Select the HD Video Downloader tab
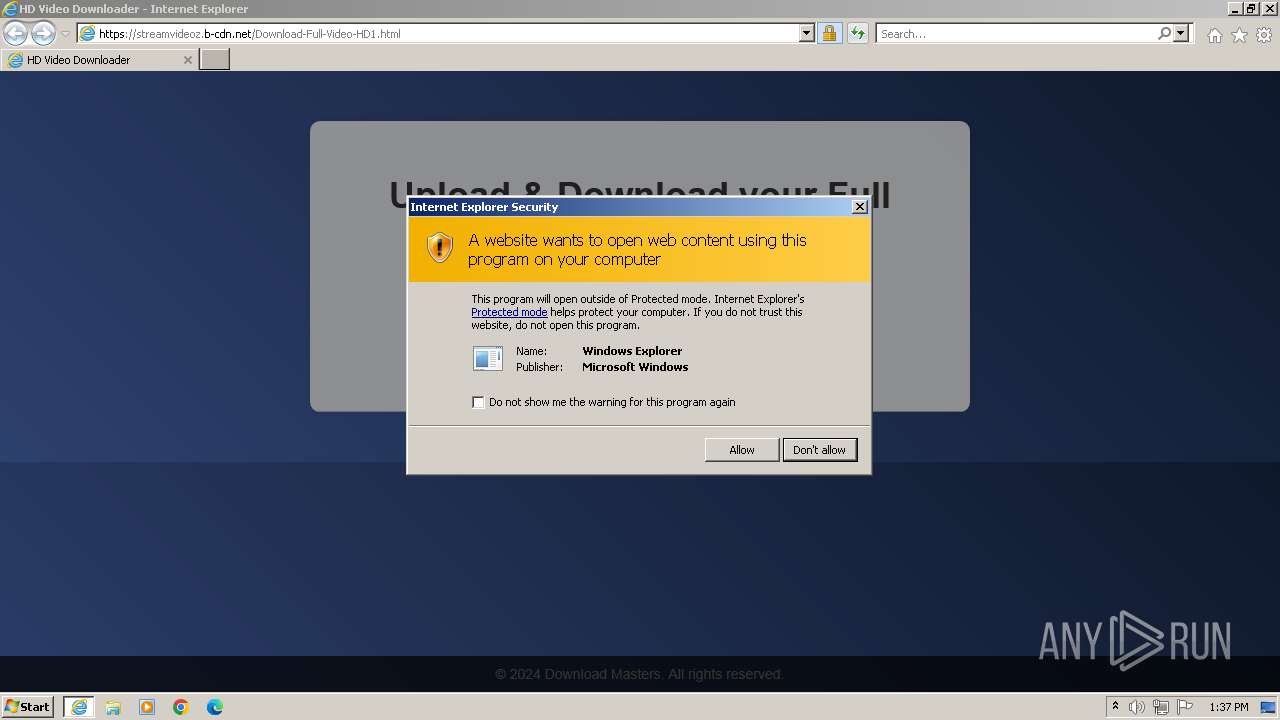This screenshot has width=1280, height=720. pos(99,60)
